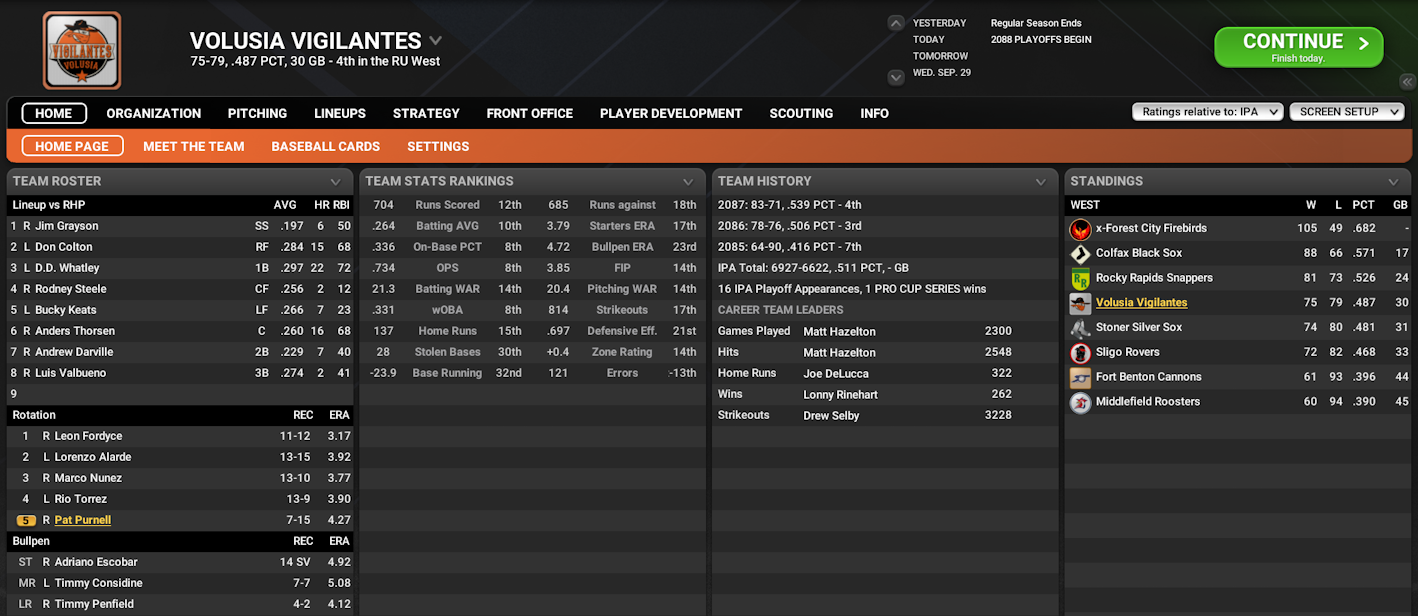The width and height of the screenshot is (1418, 616).
Task: Open the Pitching menu
Action: click(257, 113)
